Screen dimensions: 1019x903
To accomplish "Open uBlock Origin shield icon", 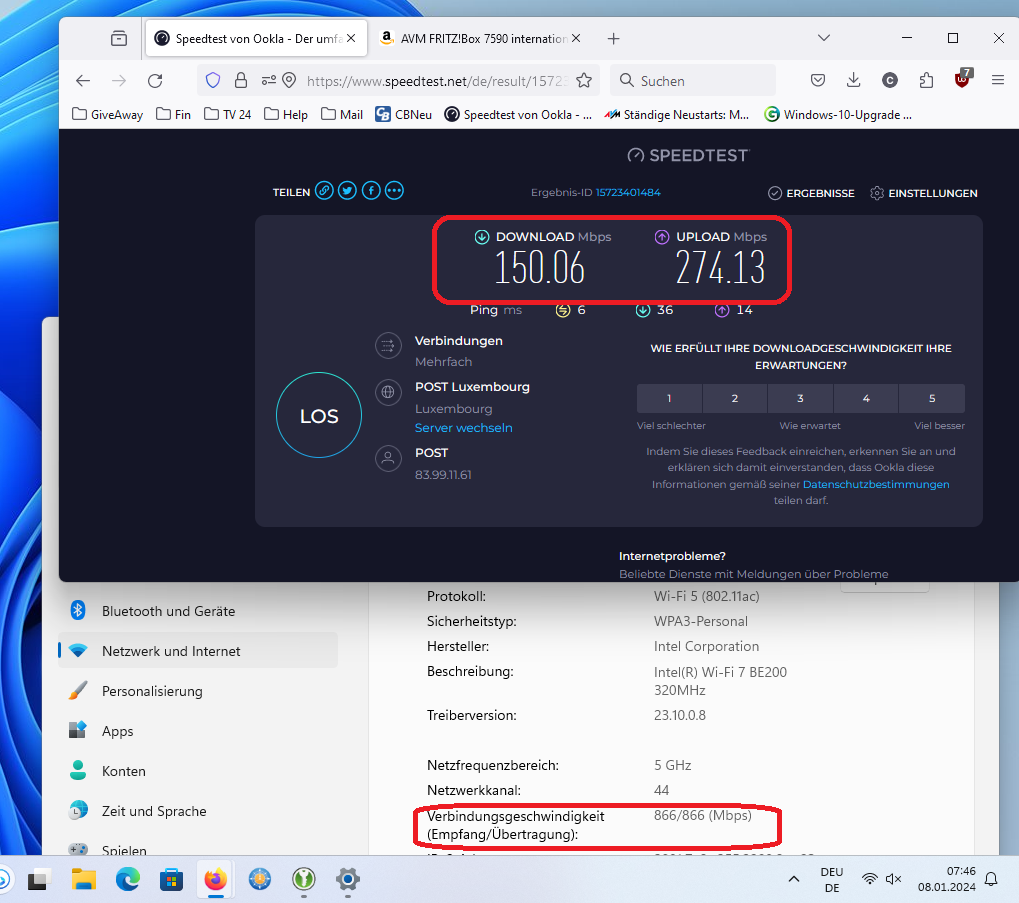I will tap(962, 79).
